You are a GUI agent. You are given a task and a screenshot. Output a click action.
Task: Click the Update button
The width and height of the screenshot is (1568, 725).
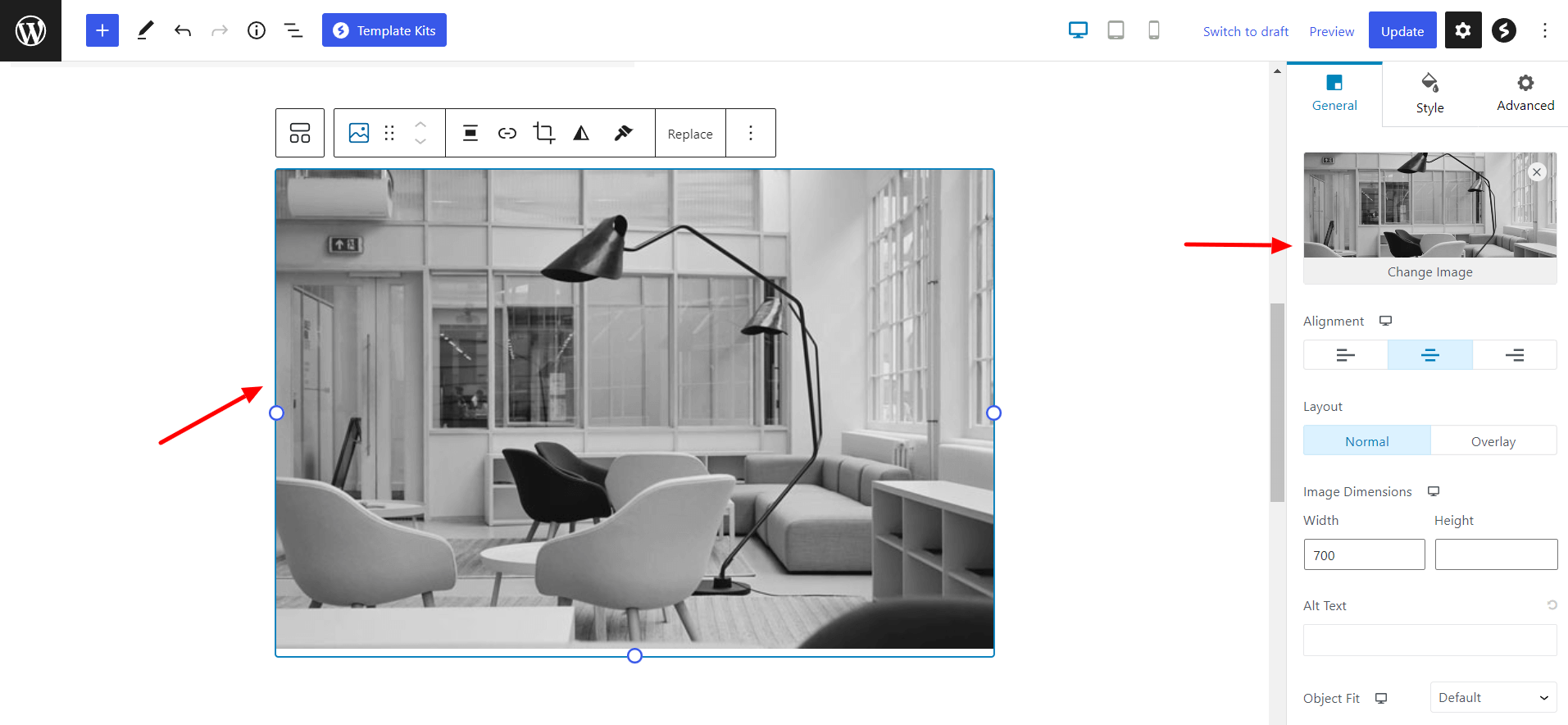tap(1402, 30)
